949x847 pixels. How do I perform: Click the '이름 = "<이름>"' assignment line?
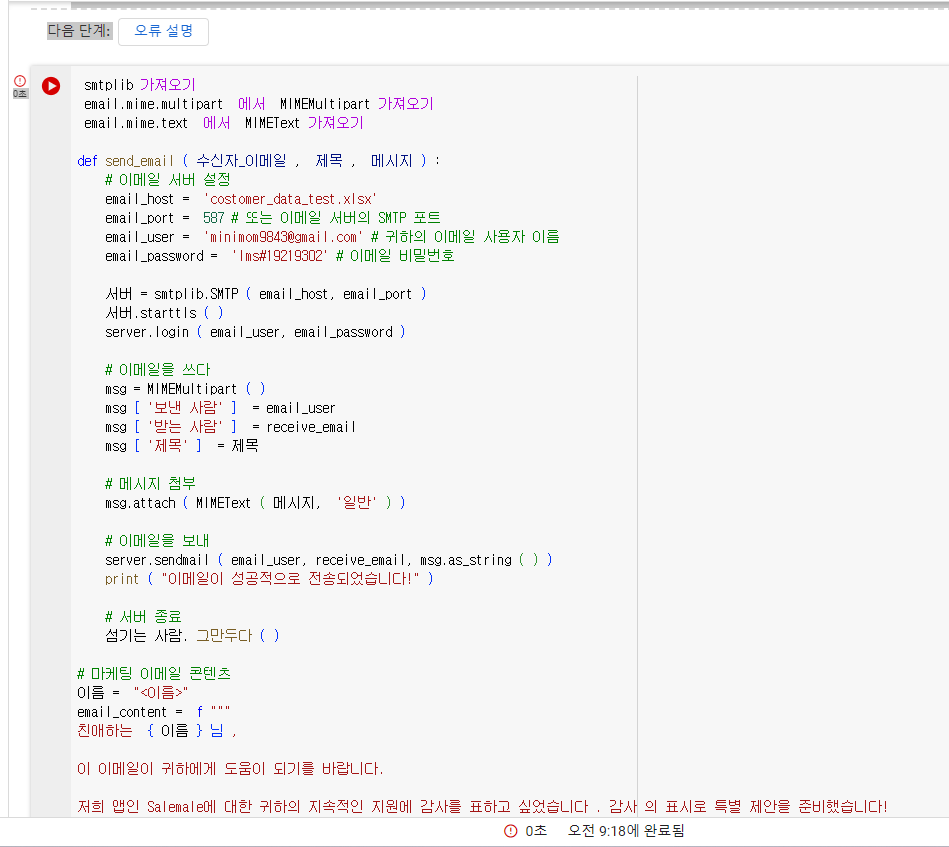click(133, 693)
